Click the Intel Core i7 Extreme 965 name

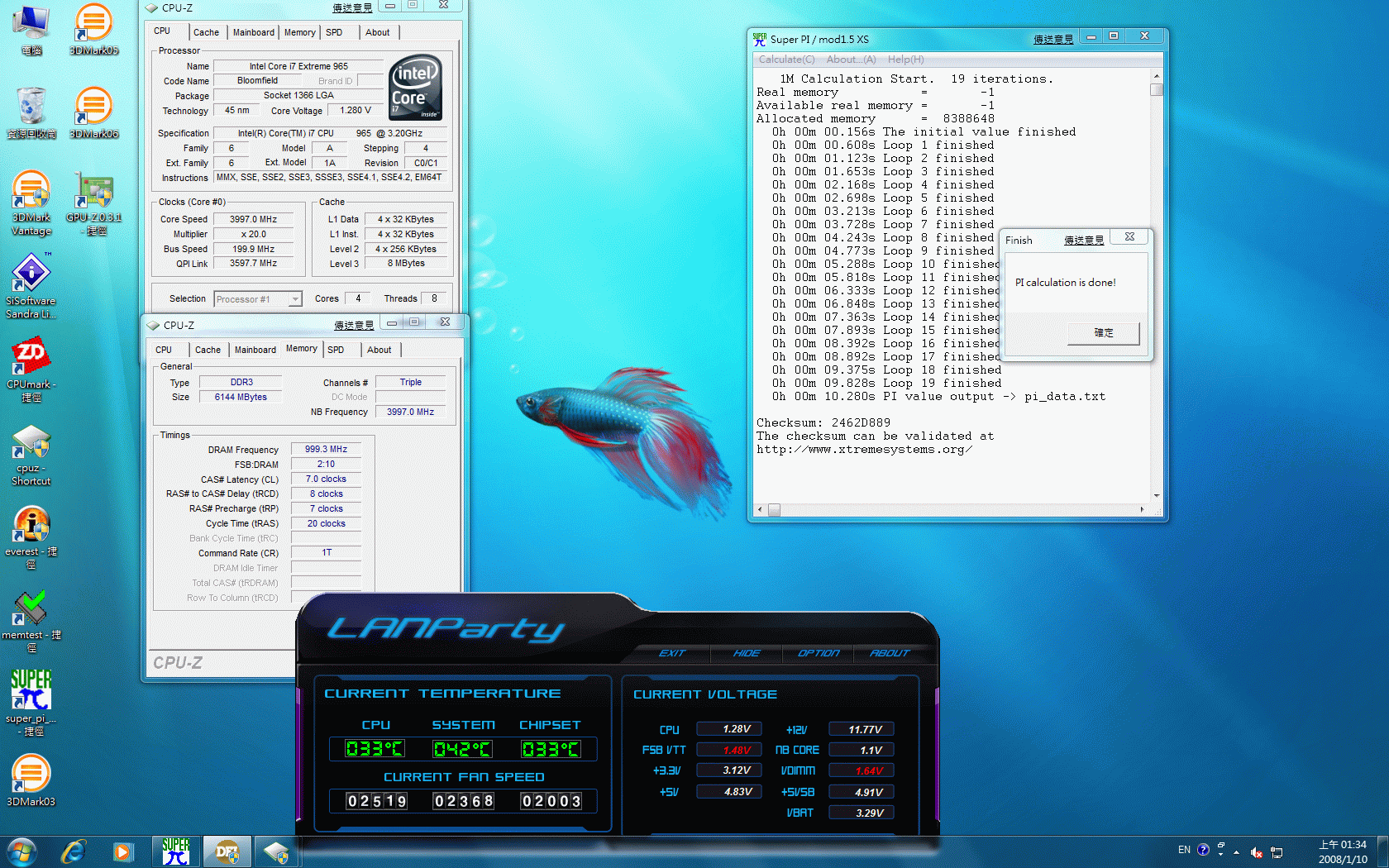point(298,66)
